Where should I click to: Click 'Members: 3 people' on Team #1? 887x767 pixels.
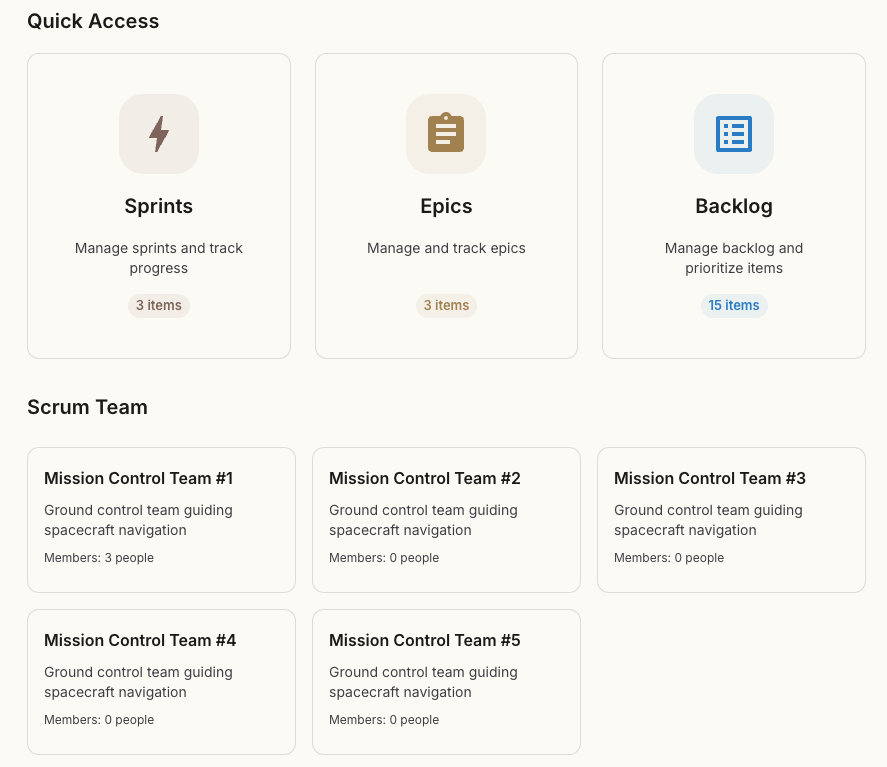[99, 558]
